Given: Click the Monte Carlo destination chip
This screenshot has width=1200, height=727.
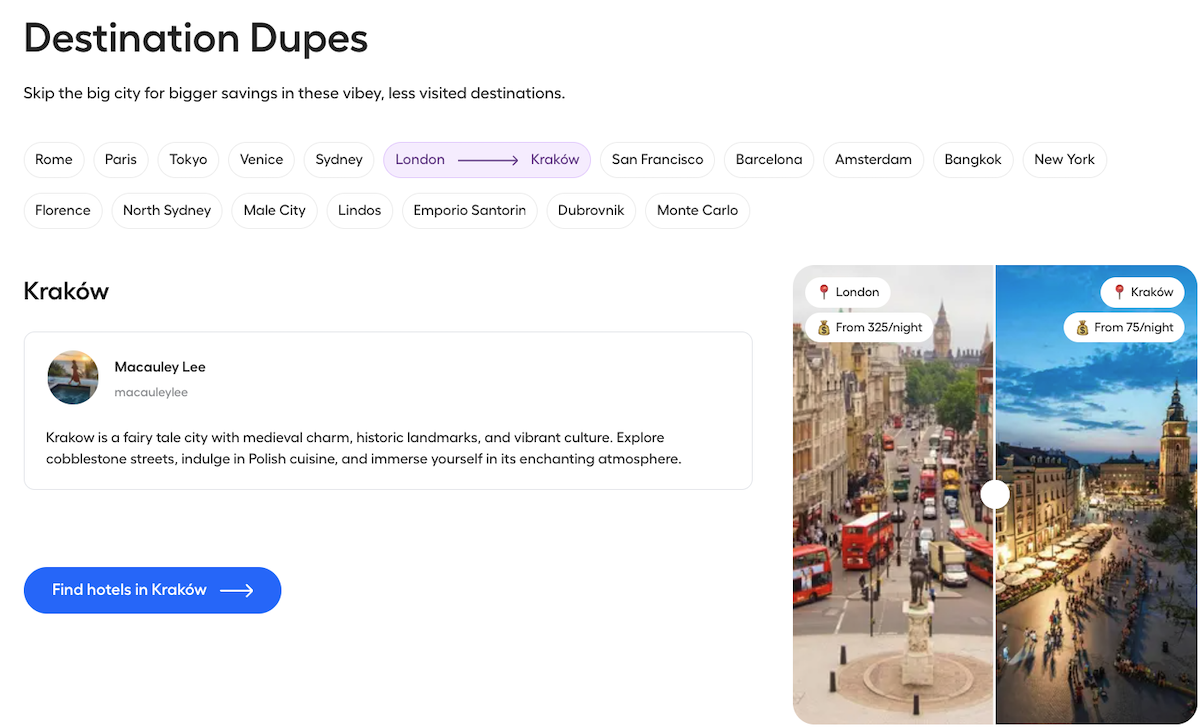Looking at the screenshot, I should (697, 211).
